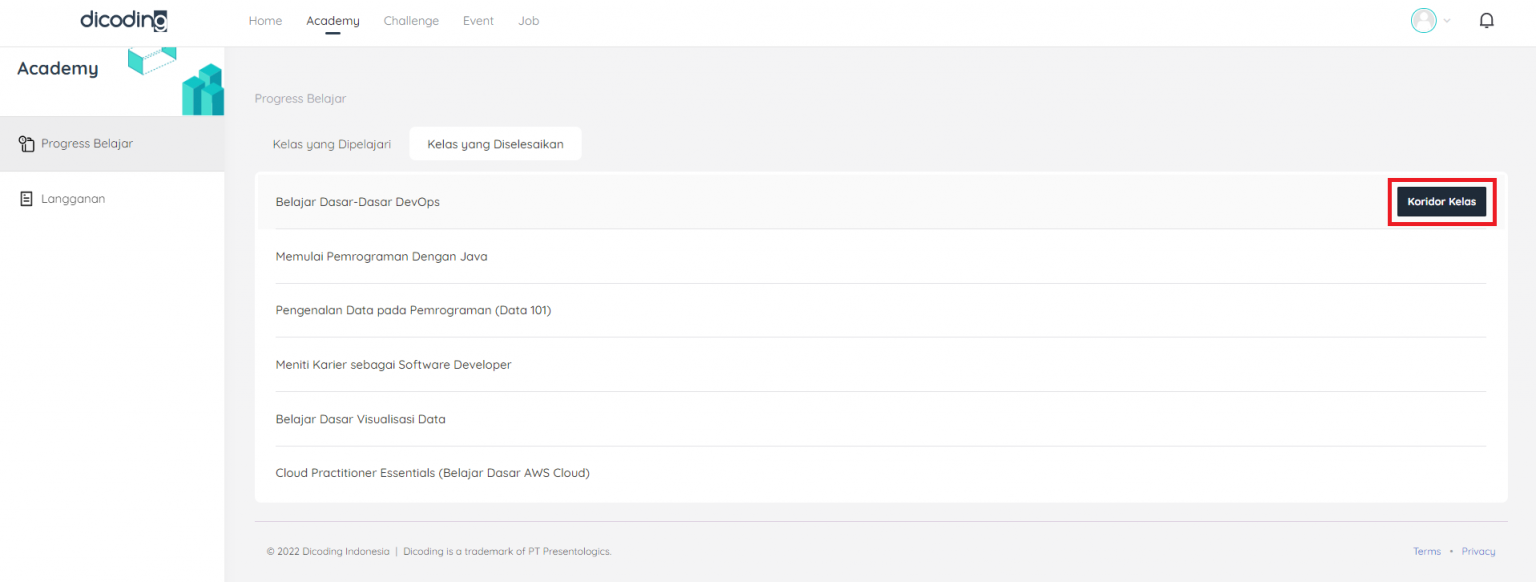Navigate to the Job section

(528, 21)
